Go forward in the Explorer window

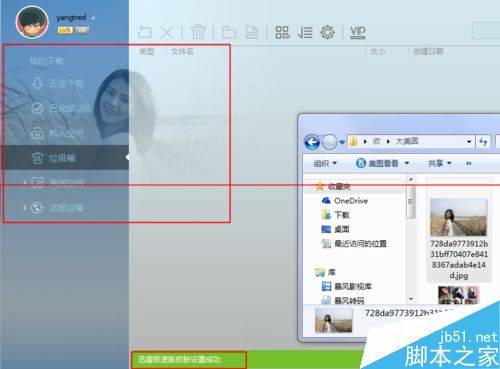tap(330, 142)
